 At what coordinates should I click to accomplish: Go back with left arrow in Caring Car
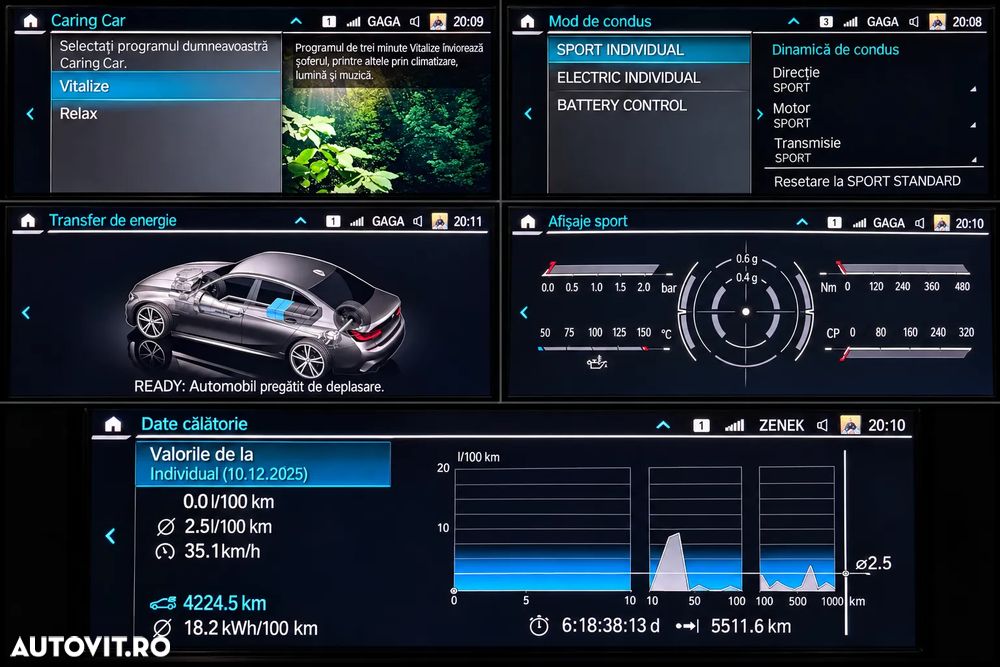30,114
